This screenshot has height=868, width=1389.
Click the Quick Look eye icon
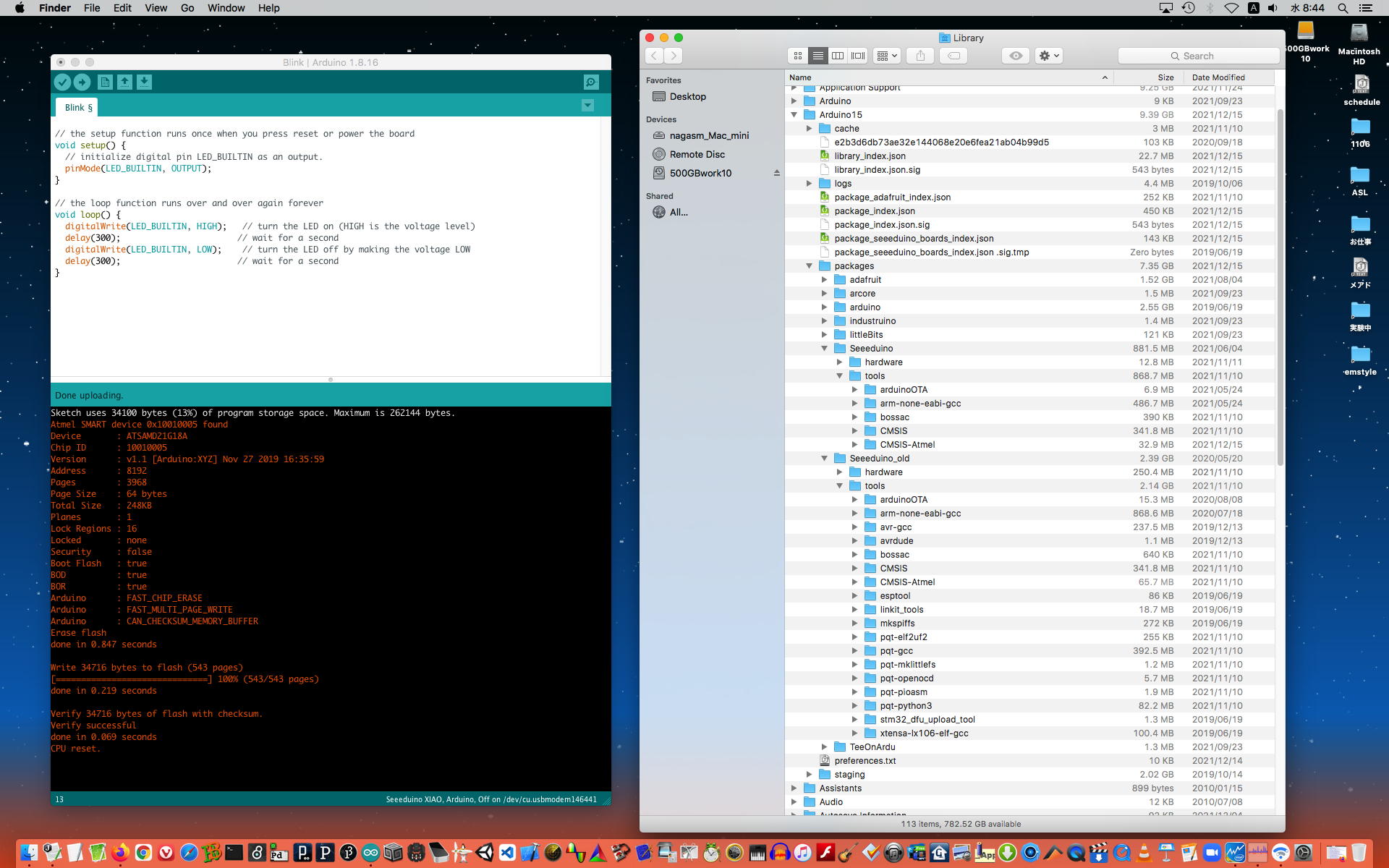click(1016, 56)
